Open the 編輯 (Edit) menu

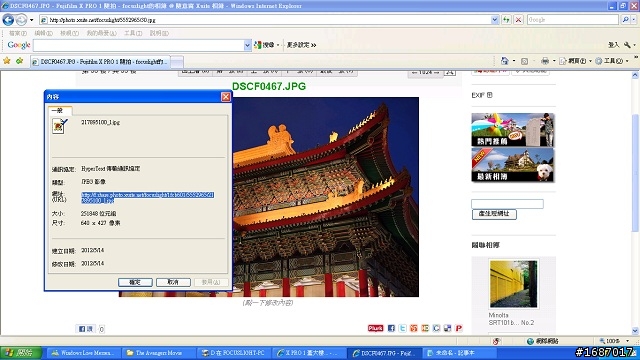(43, 33)
